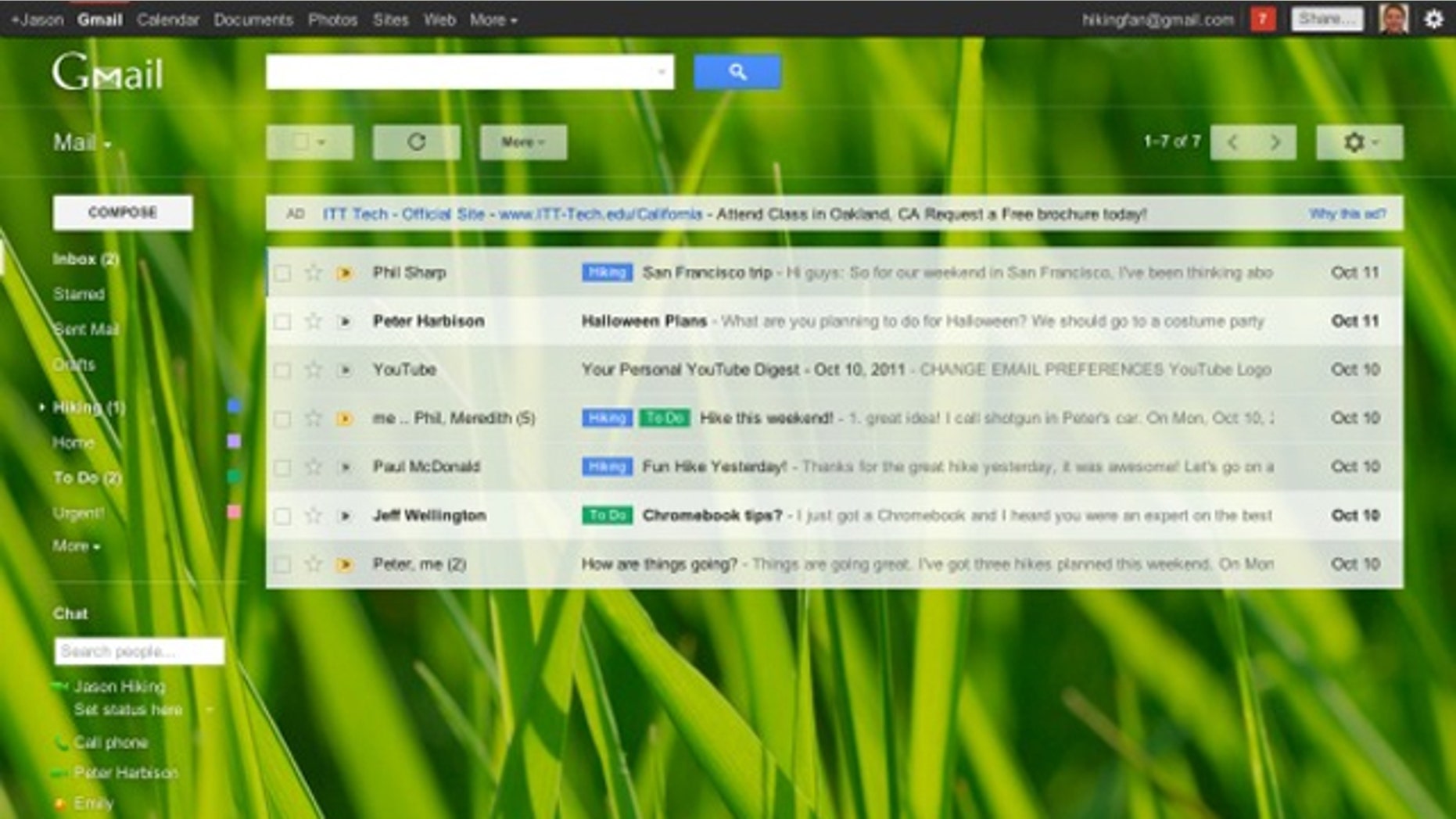Image resolution: width=1456 pixels, height=819 pixels.
Task: Open the More actions dropdown in toolbar
Action: point(523,142)
